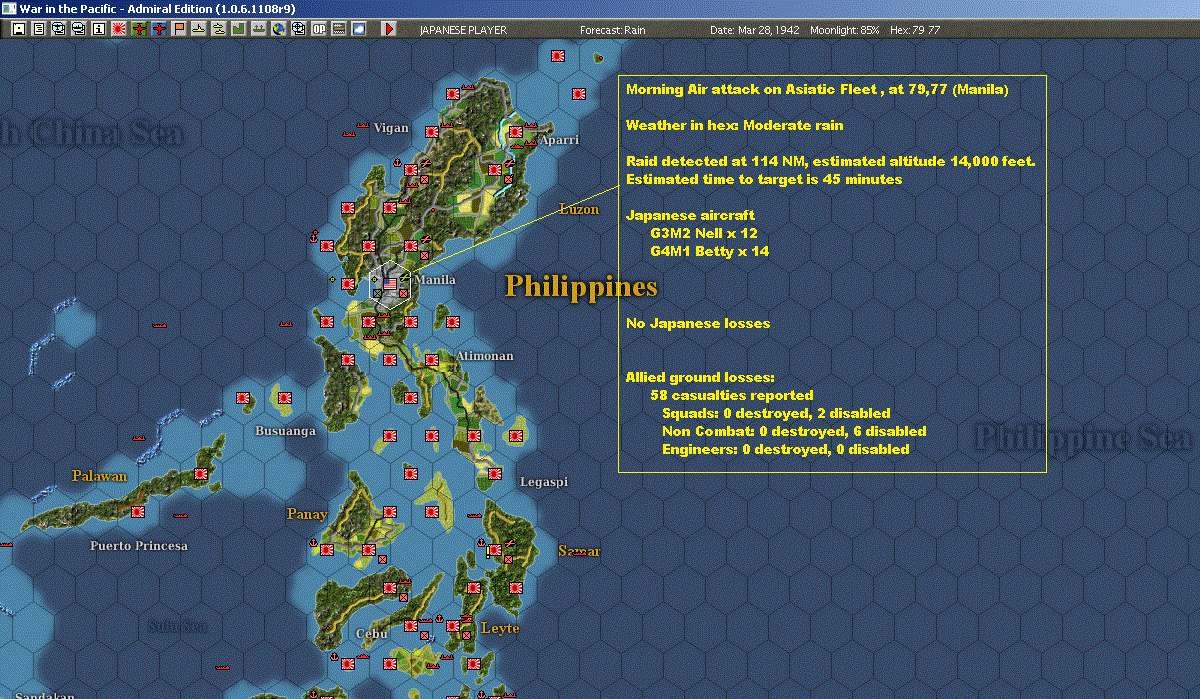Click the brick pattern toolbar icon

pos(339,29)
